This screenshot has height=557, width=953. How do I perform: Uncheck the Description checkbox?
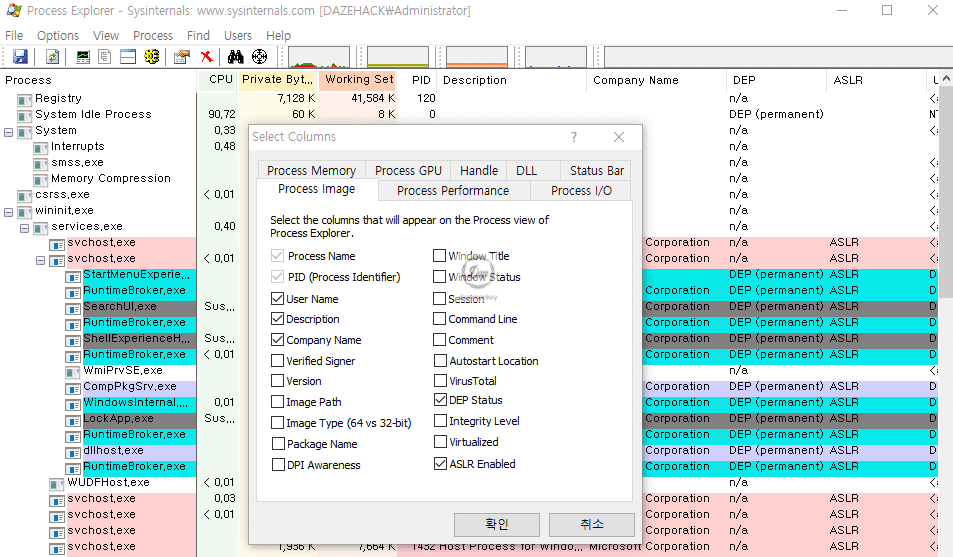pos(278,319)
